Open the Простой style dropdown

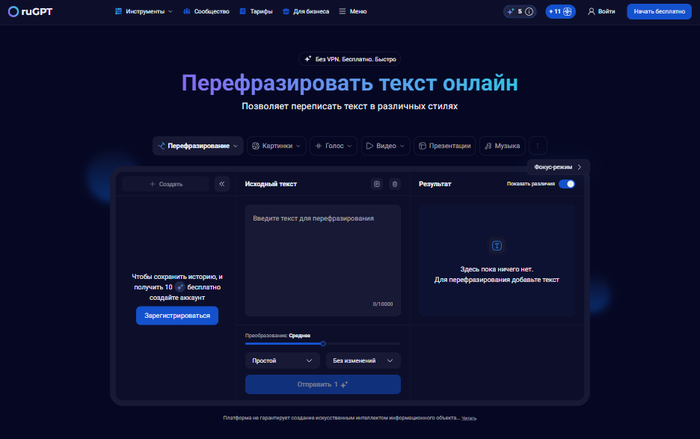click(282, 360)
